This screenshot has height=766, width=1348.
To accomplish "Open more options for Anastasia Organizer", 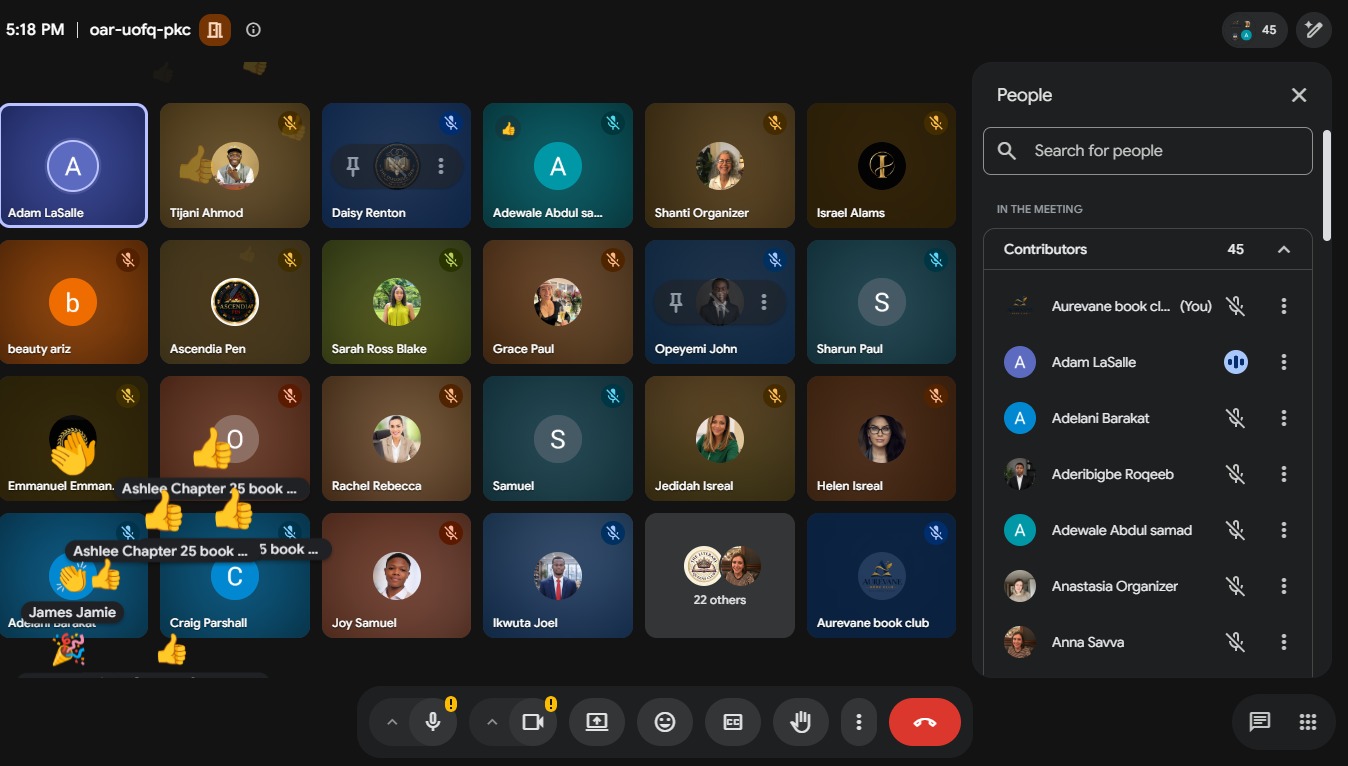I will pyautogui.click(x=1284, y=586).
